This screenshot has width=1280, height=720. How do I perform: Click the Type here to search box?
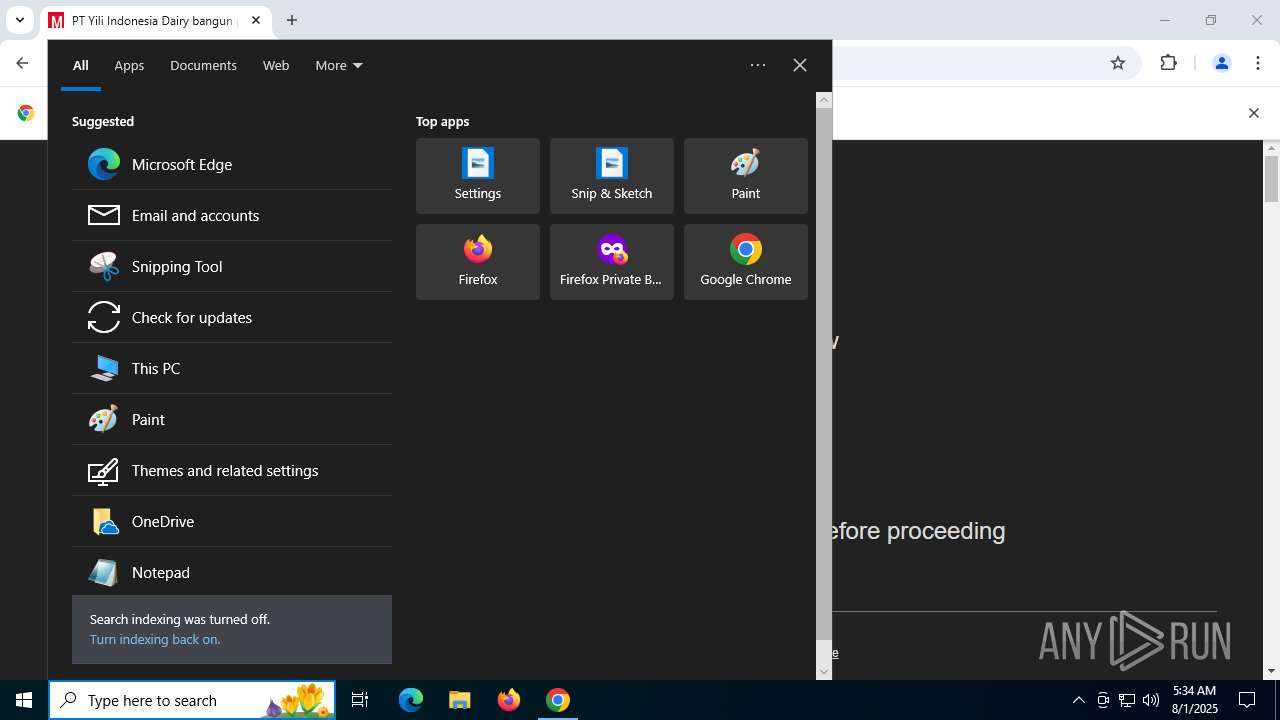point(192,700)
